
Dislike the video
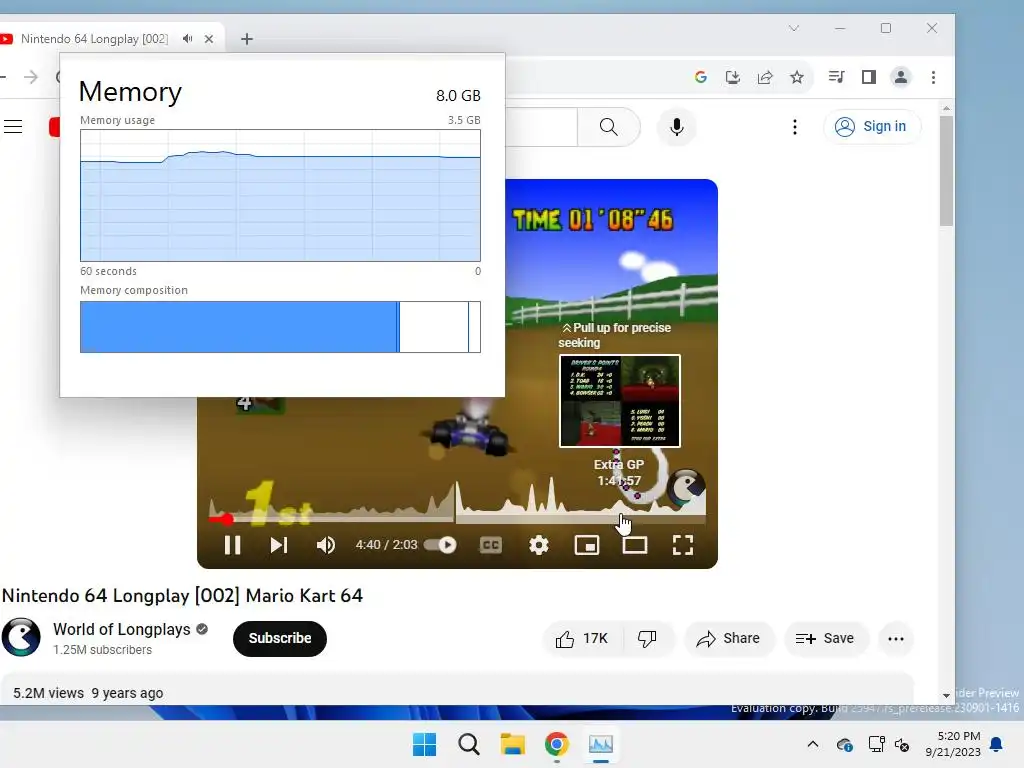coord(647,639)
